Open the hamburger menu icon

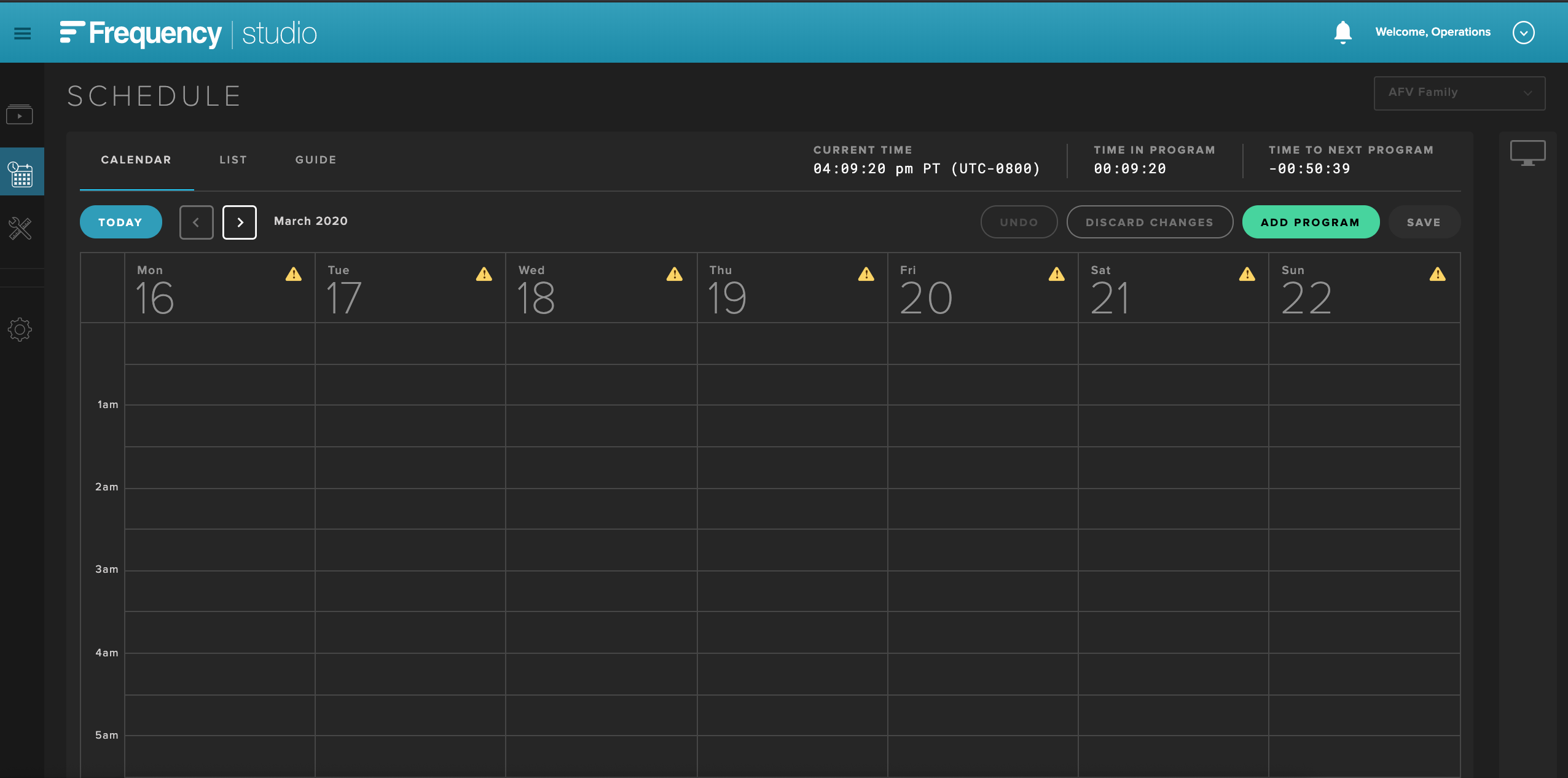[x=22, y=33]
